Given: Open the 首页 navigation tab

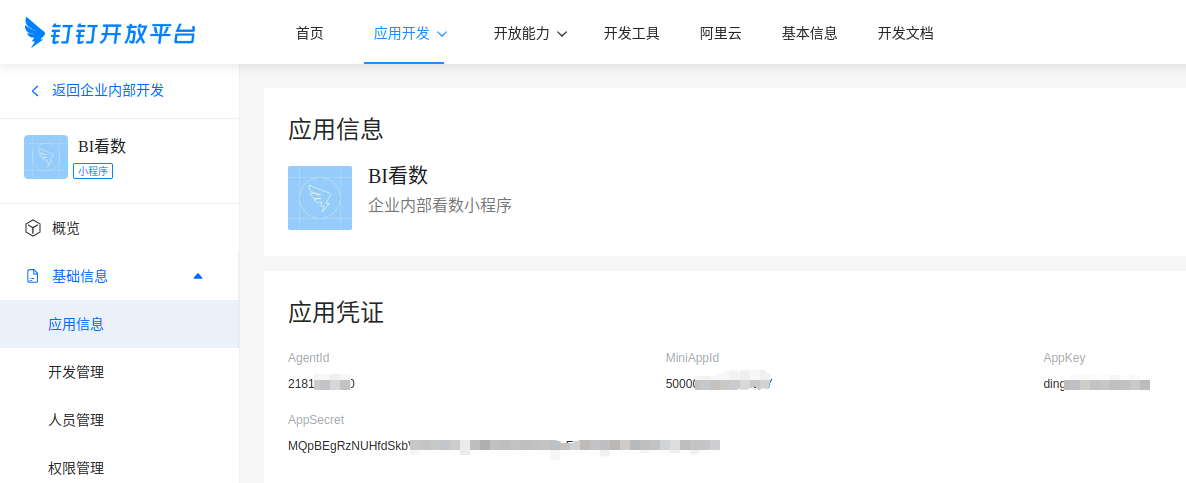Looking at the screenshot, I should 310,33.
